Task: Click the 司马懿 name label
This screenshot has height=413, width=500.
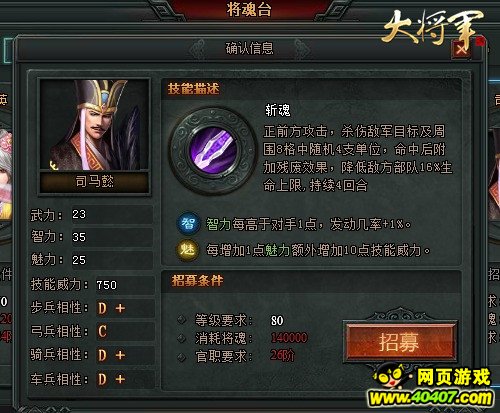Action: (94, 181)
